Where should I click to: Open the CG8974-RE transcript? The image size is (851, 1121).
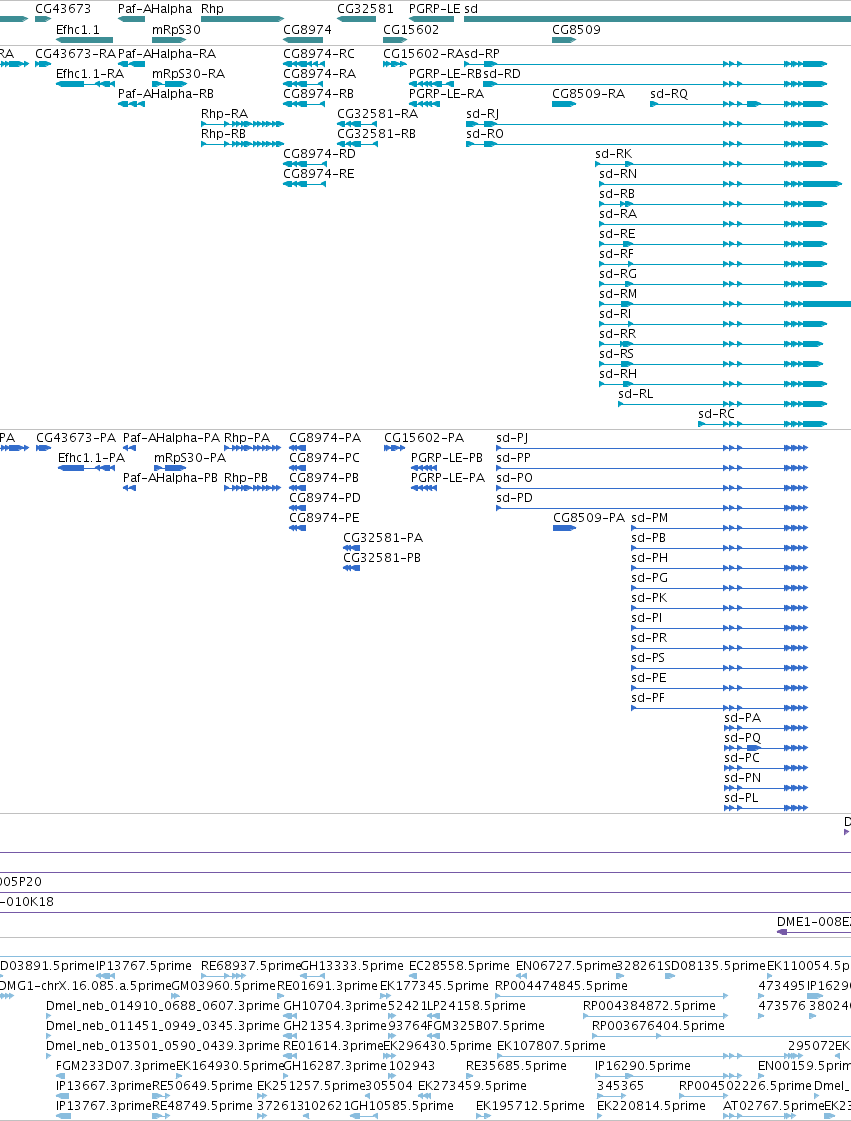pos(305,184)
